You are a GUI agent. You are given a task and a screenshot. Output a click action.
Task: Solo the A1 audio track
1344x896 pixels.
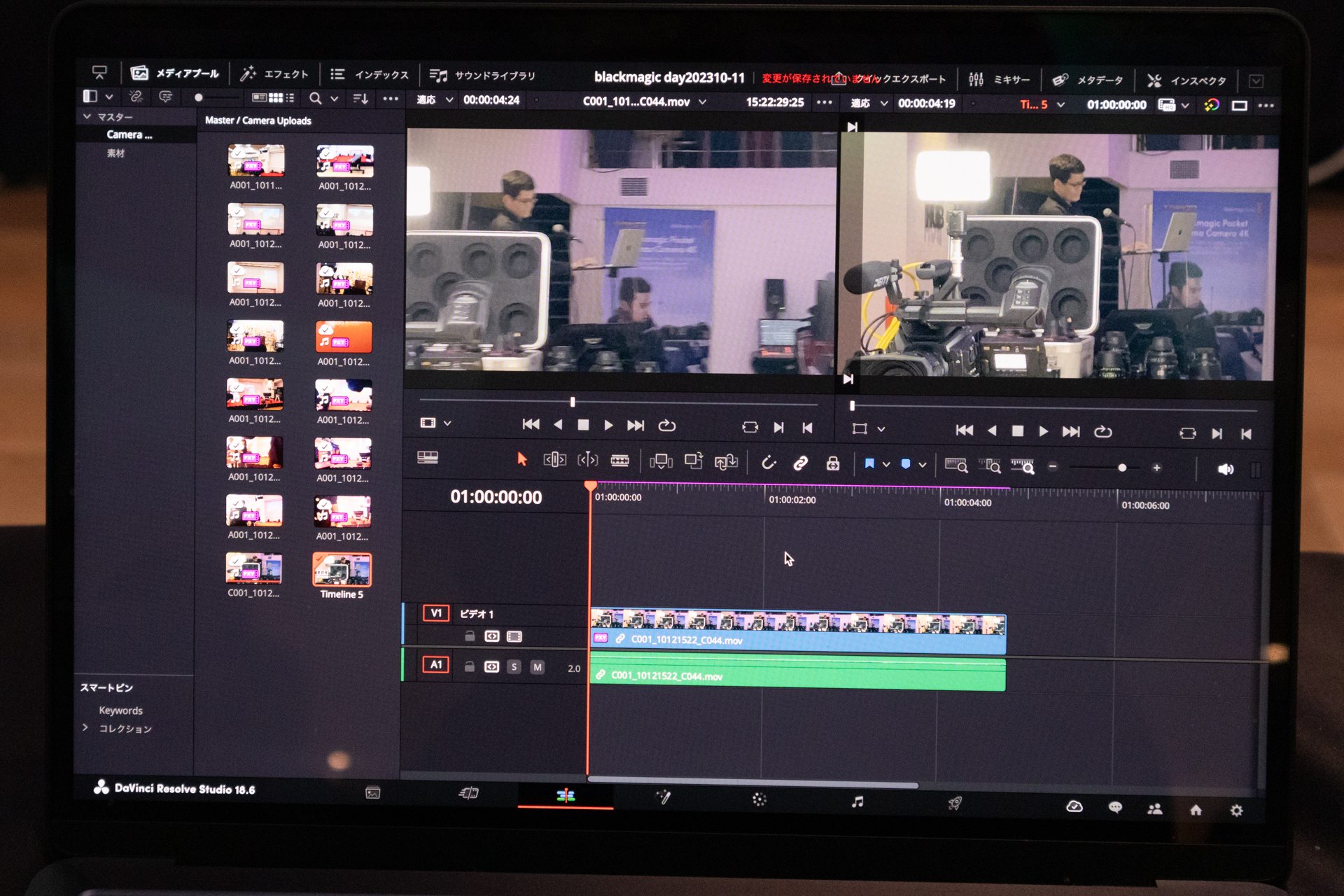[514, 667]
